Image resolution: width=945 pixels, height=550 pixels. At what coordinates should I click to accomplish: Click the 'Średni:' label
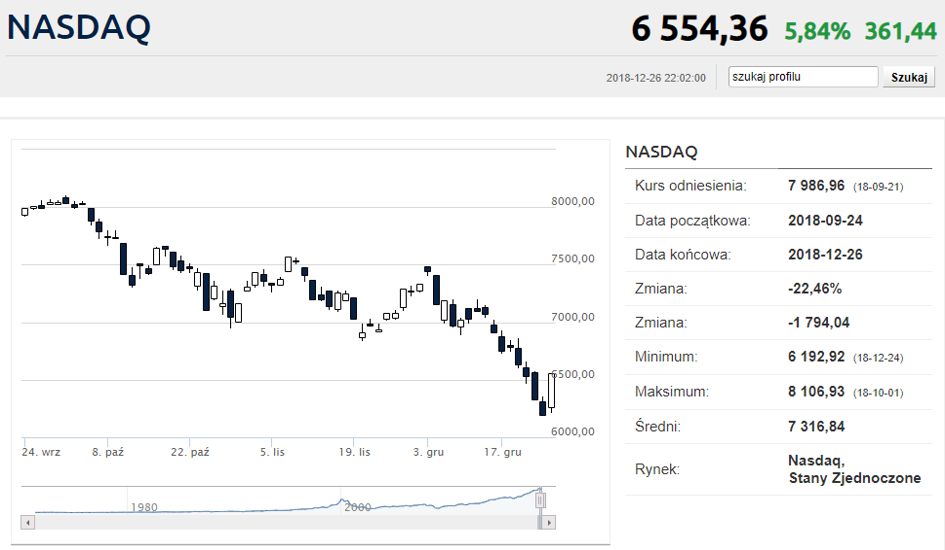click(x=658, y=427)
